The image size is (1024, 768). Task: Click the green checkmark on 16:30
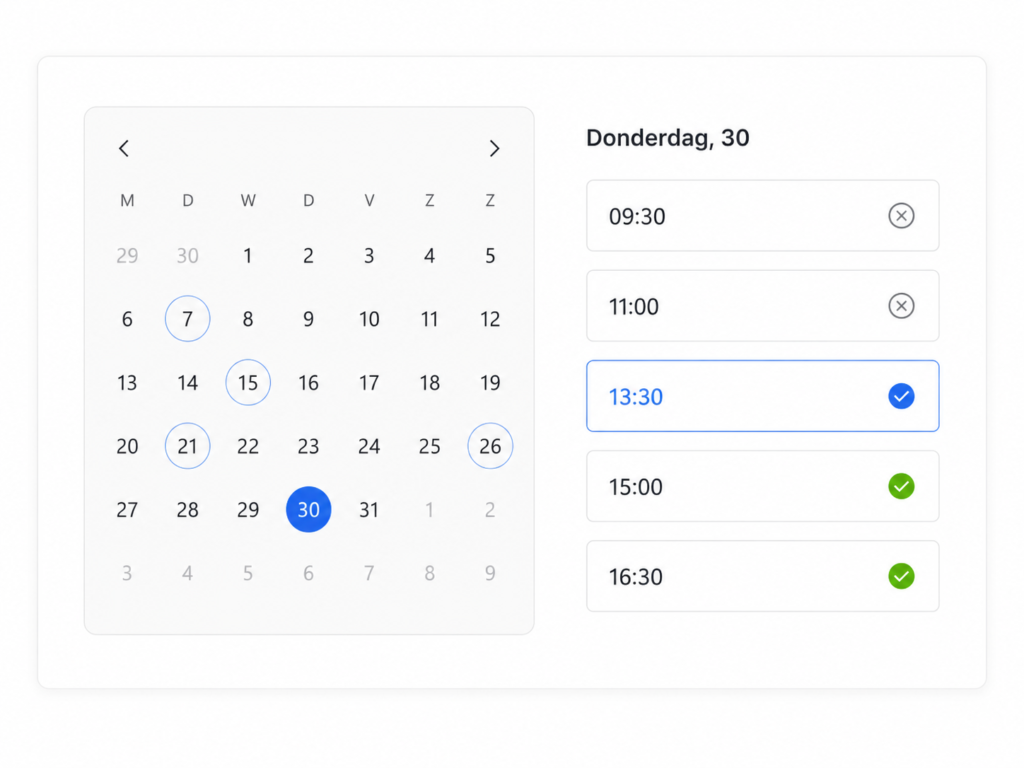(901, 576)
